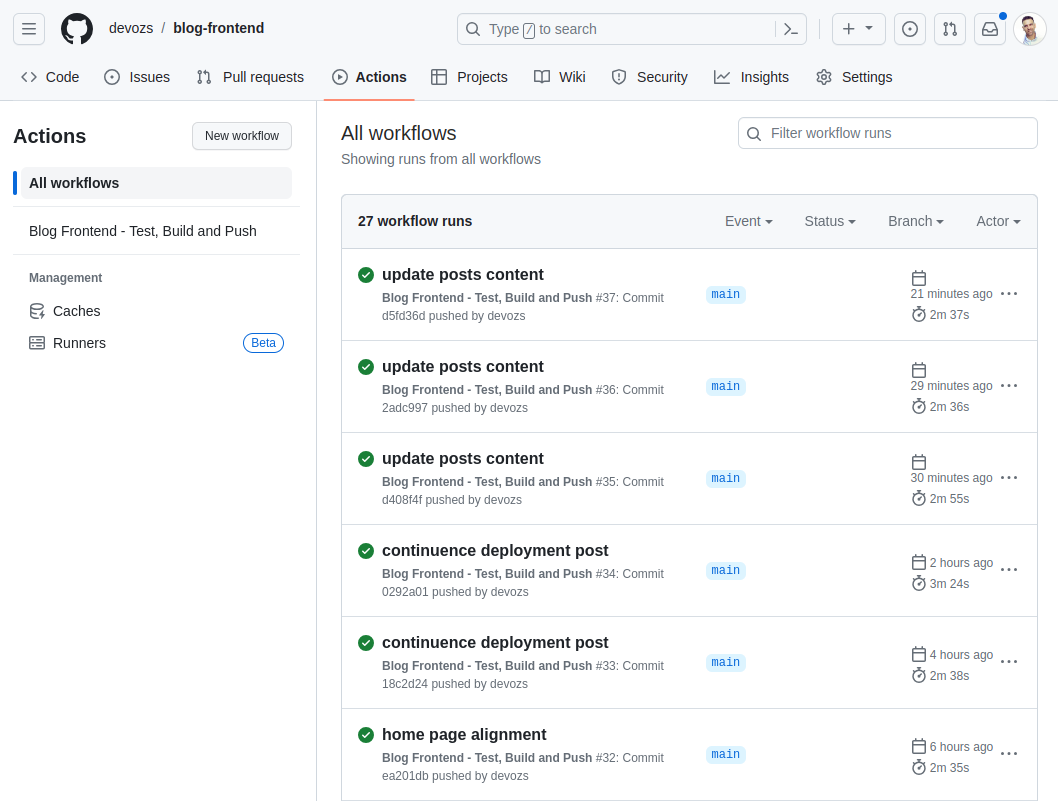Click the 21 minutes ago timestamp
The image size is (1058, 801).
click(x=951, y=294)
